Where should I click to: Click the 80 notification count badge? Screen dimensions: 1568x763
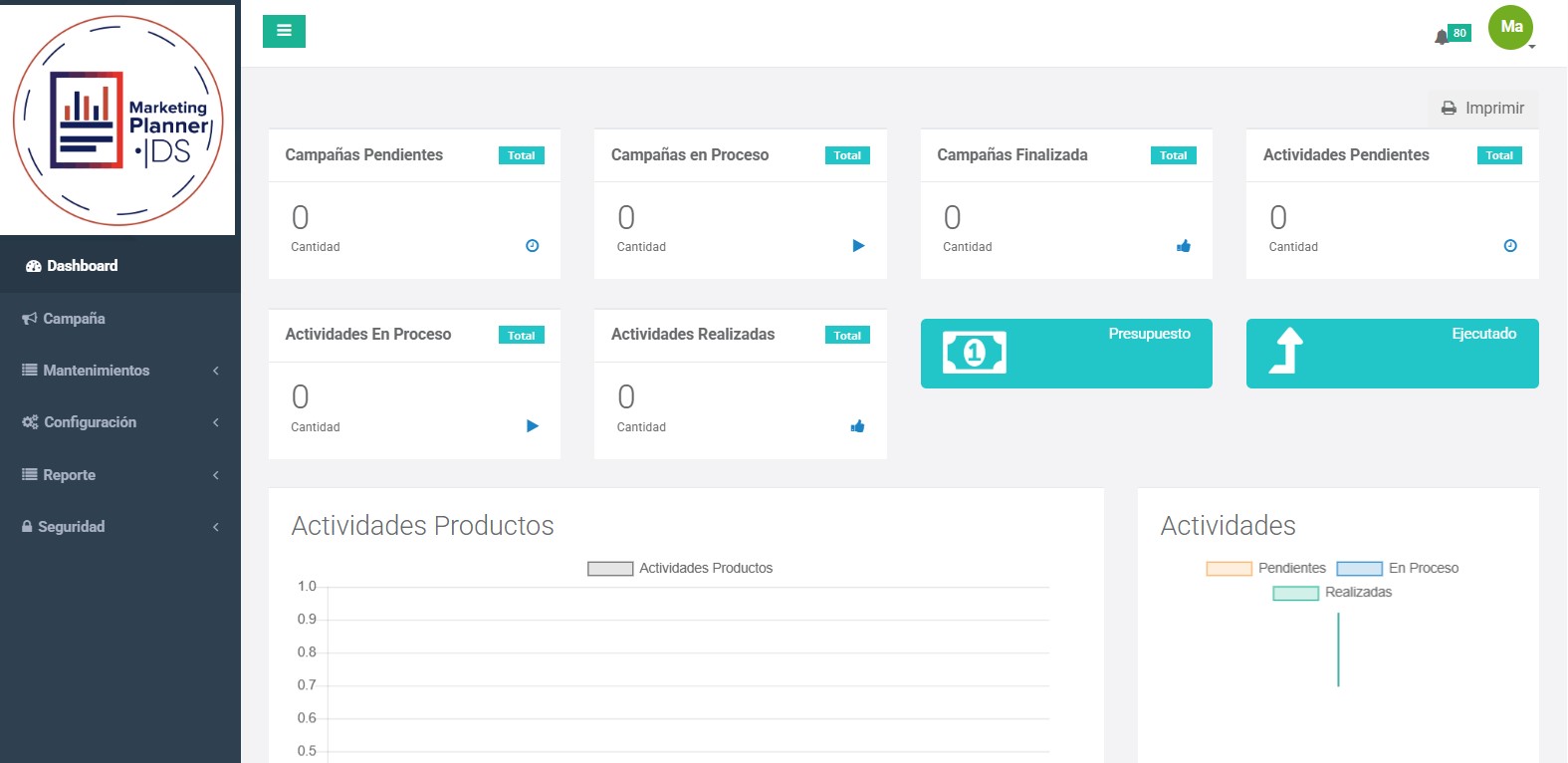click(x=1459, y=33)
